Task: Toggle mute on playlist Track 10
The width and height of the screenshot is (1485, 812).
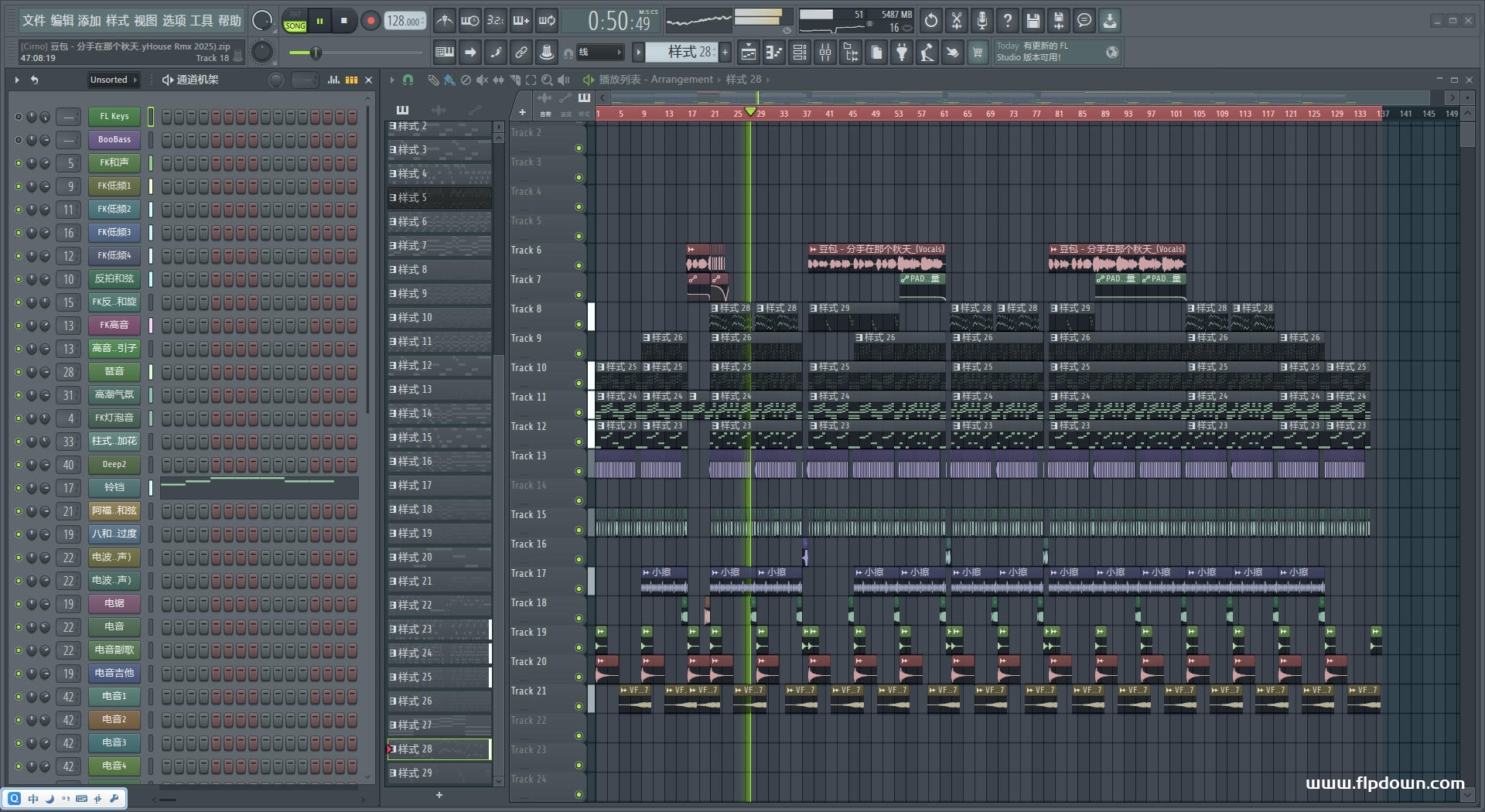Action: pos(579,383)
